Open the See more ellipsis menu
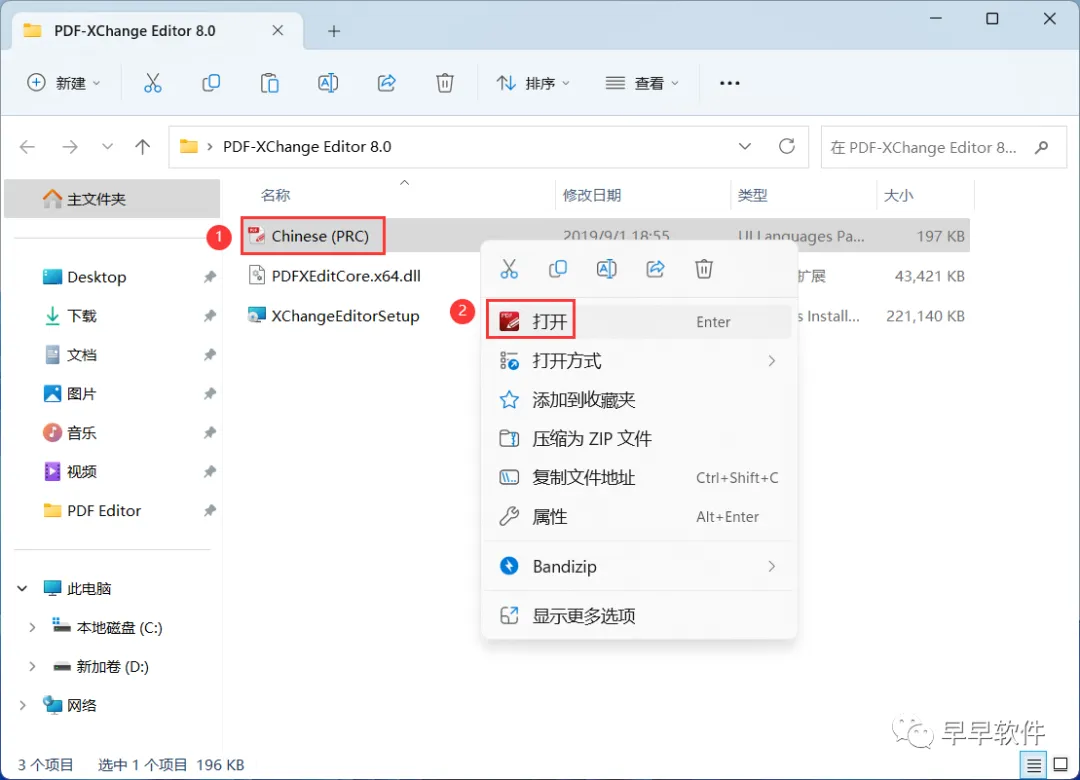 coord(729,83)
